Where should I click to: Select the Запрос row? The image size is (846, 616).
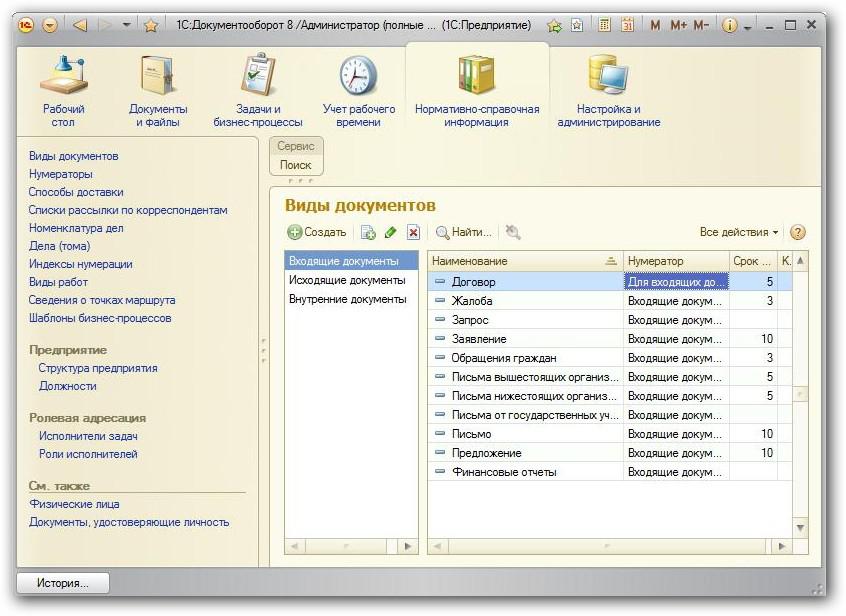(610, 320)
